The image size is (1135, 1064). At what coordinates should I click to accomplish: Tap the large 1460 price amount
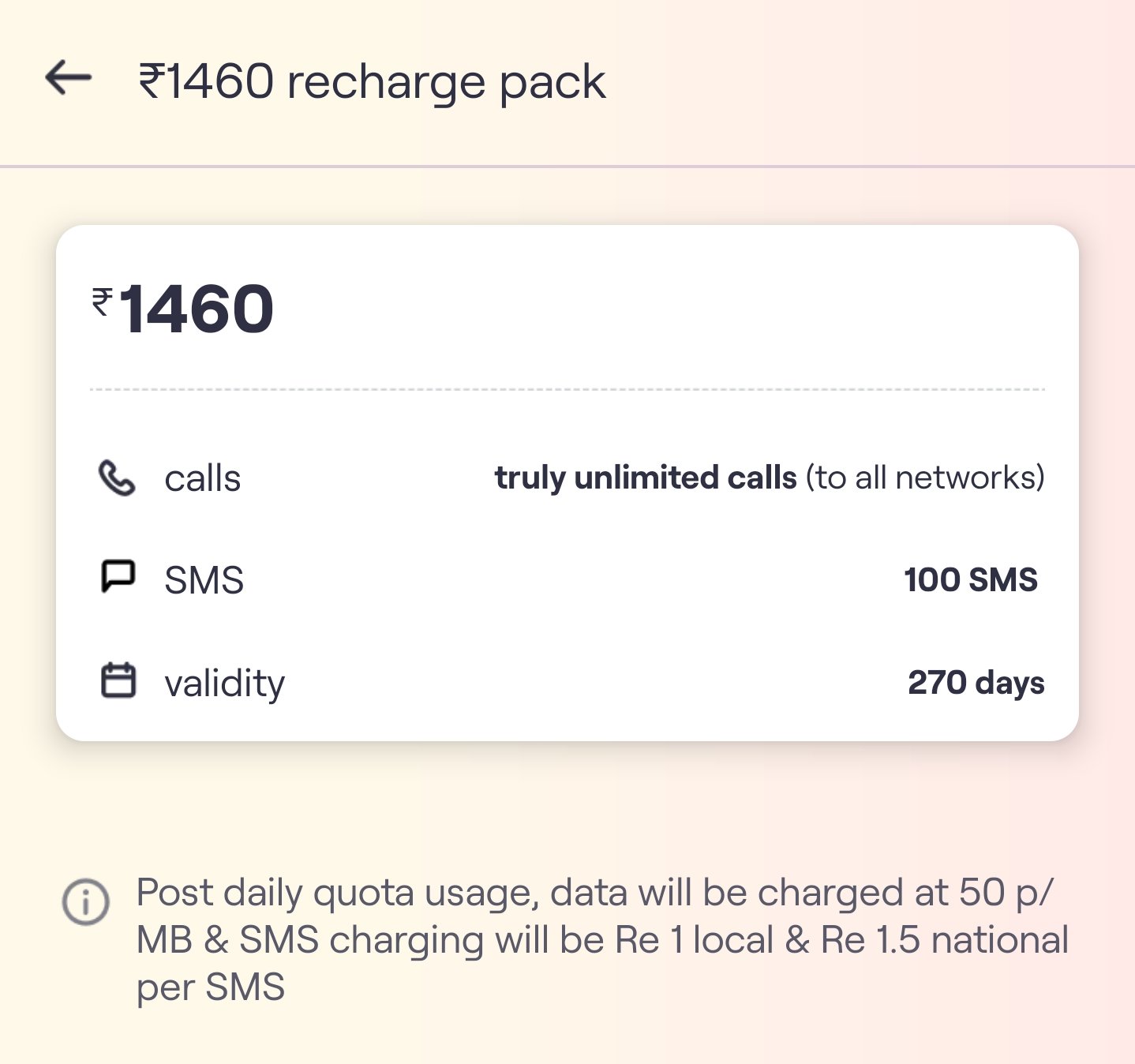pyautogui.click(x=197, y=309)
